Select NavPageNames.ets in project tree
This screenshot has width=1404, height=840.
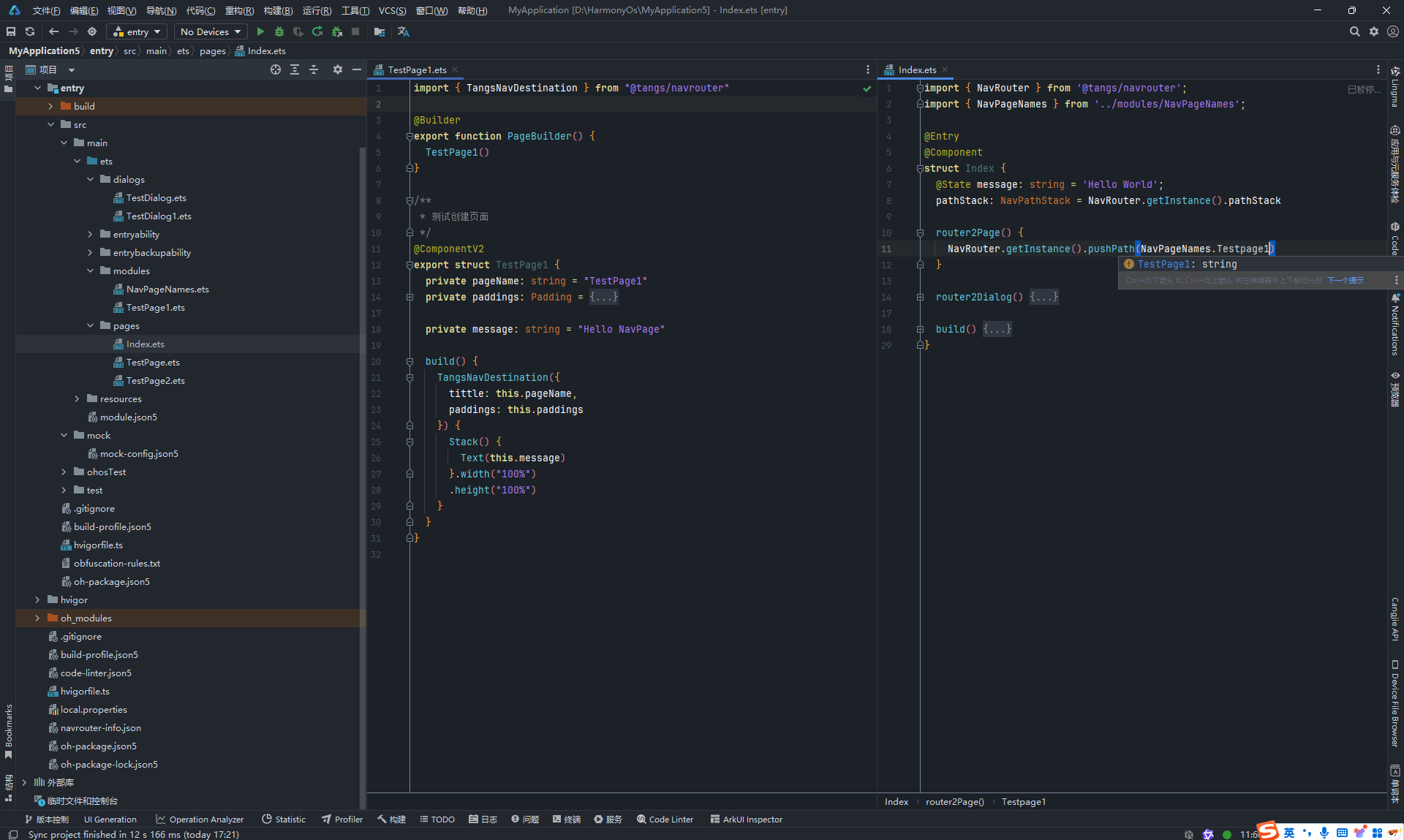[167, 289]
